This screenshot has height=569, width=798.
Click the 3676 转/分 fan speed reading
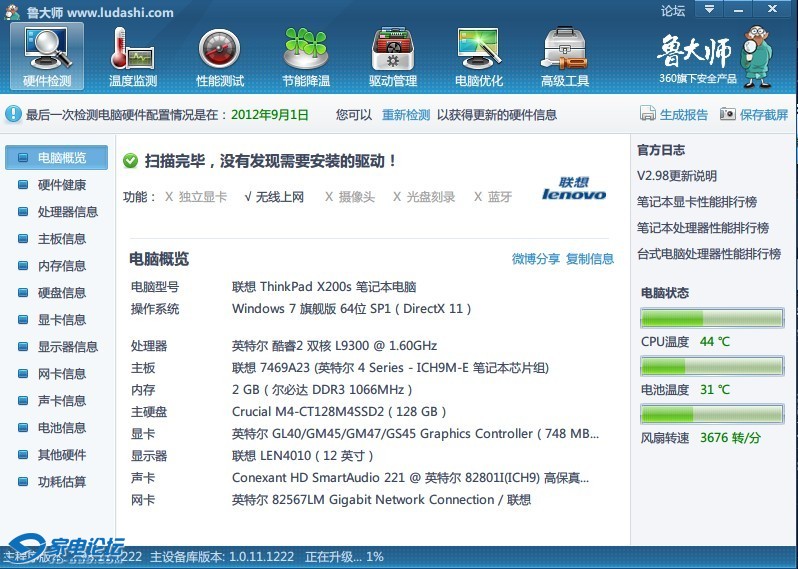click(730, 438)
